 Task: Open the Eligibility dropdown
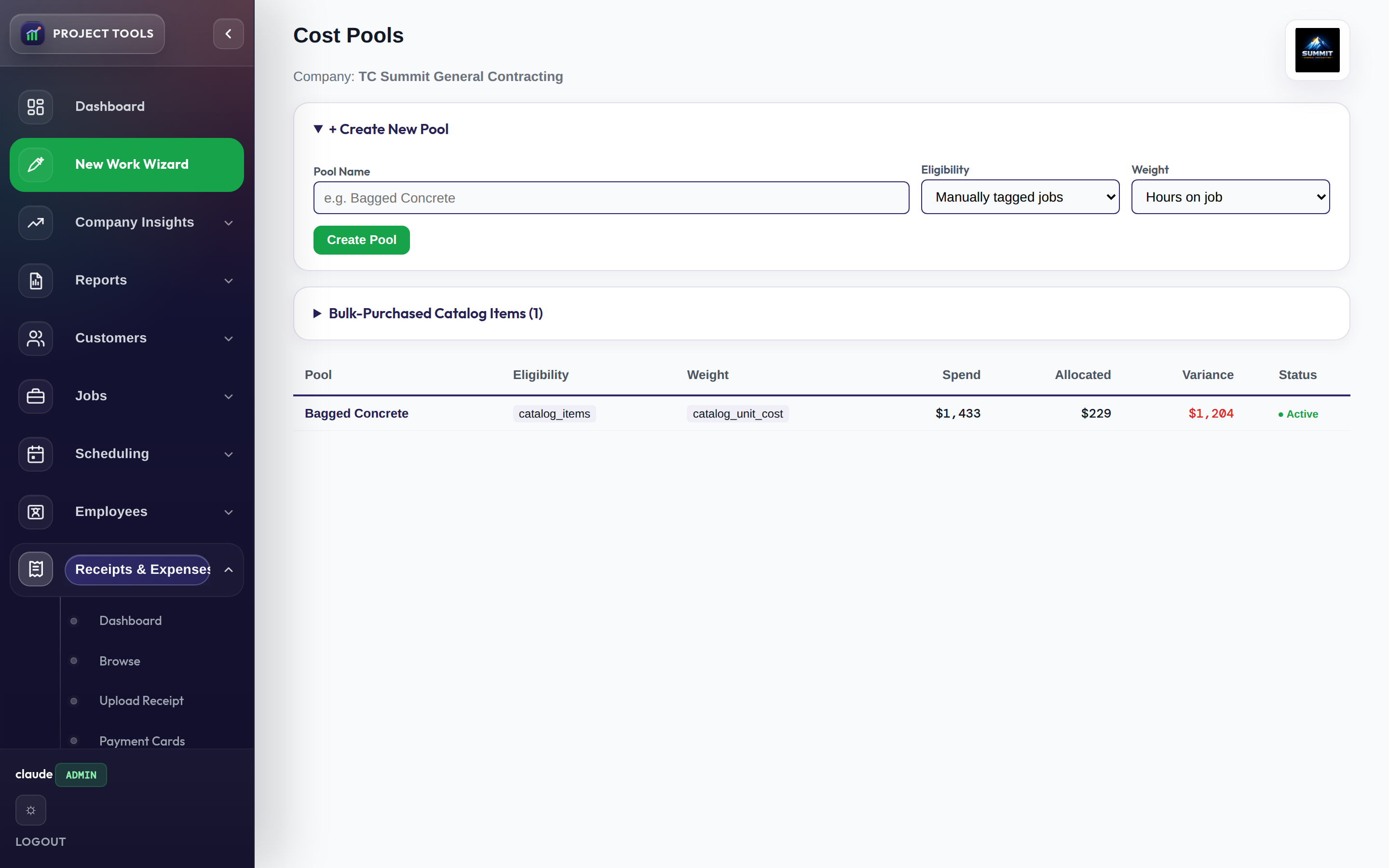point(1020,197)
